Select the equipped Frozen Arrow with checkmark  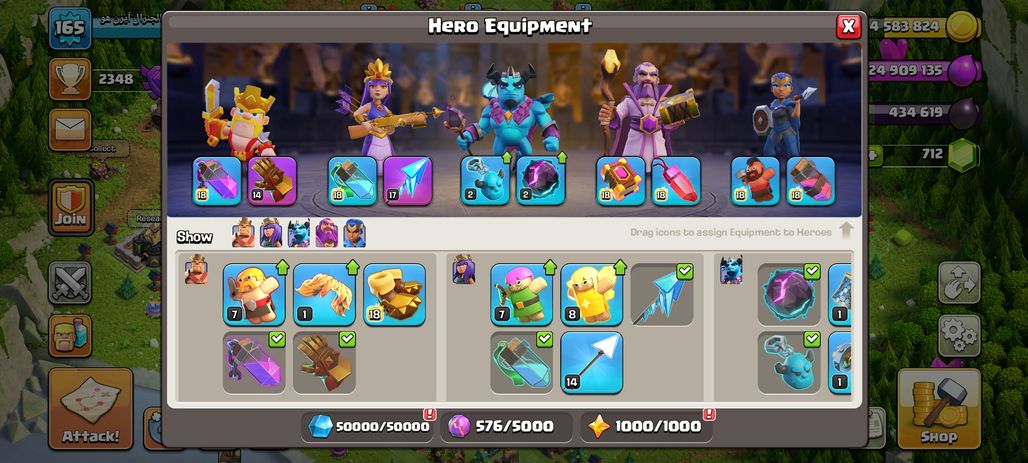click(x=662, y=294)
